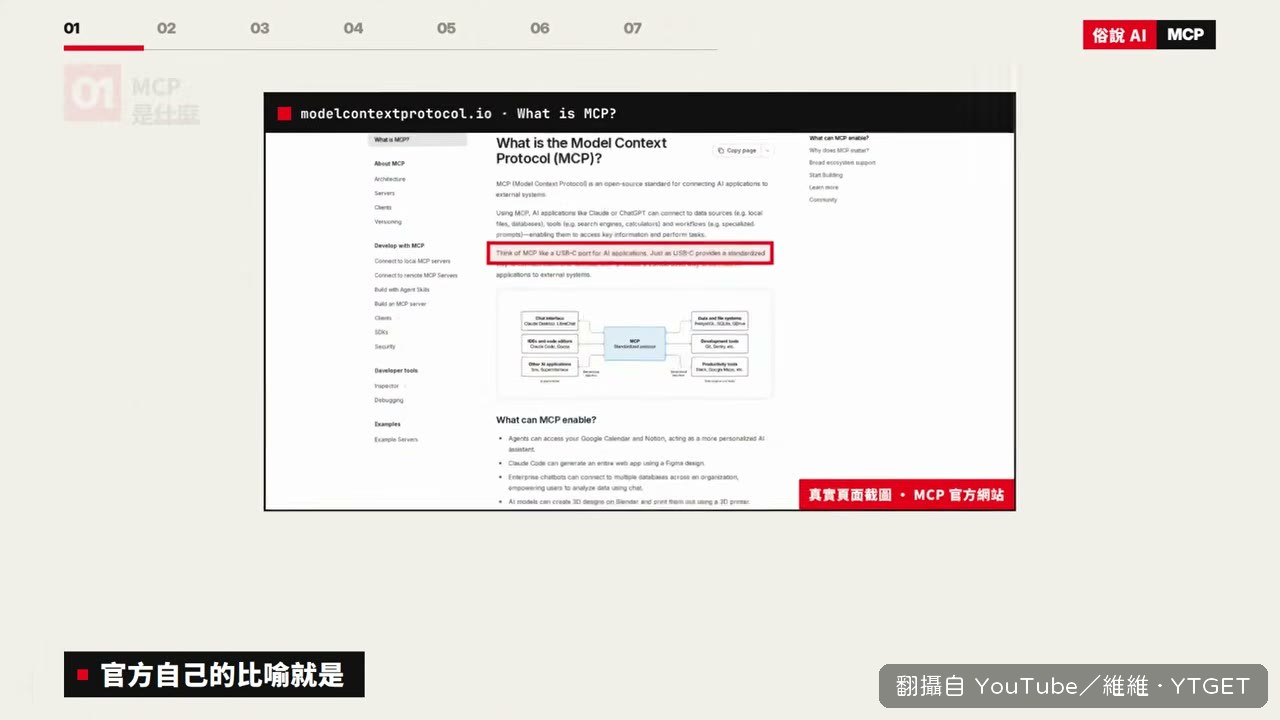
Task: Open the Debugging sidebar link
Action: click(x=389, y=400)
